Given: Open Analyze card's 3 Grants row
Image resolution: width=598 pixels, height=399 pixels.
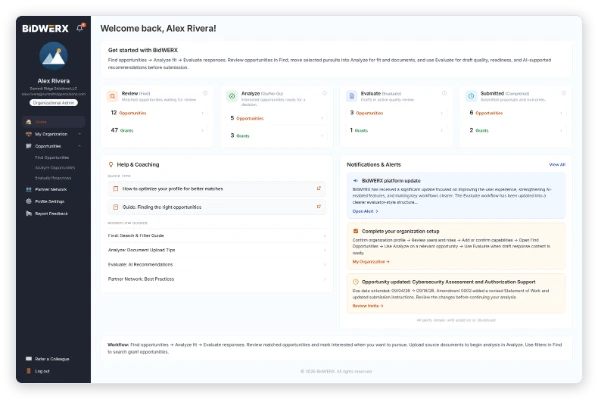Looking at the screenshot, I should coord(277,136).
